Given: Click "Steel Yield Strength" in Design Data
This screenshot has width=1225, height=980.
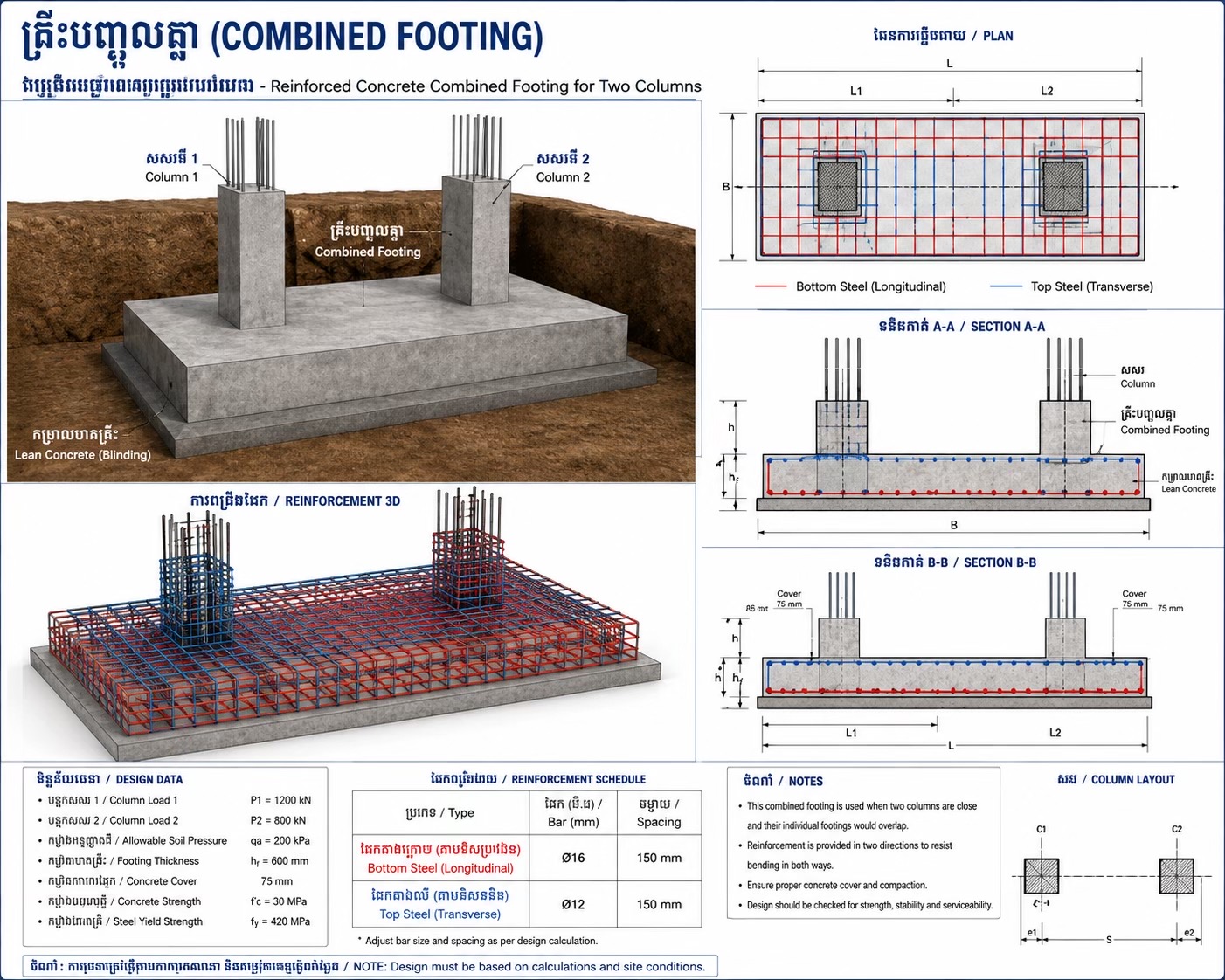Looking at the screenshot, I should point(158,921).
